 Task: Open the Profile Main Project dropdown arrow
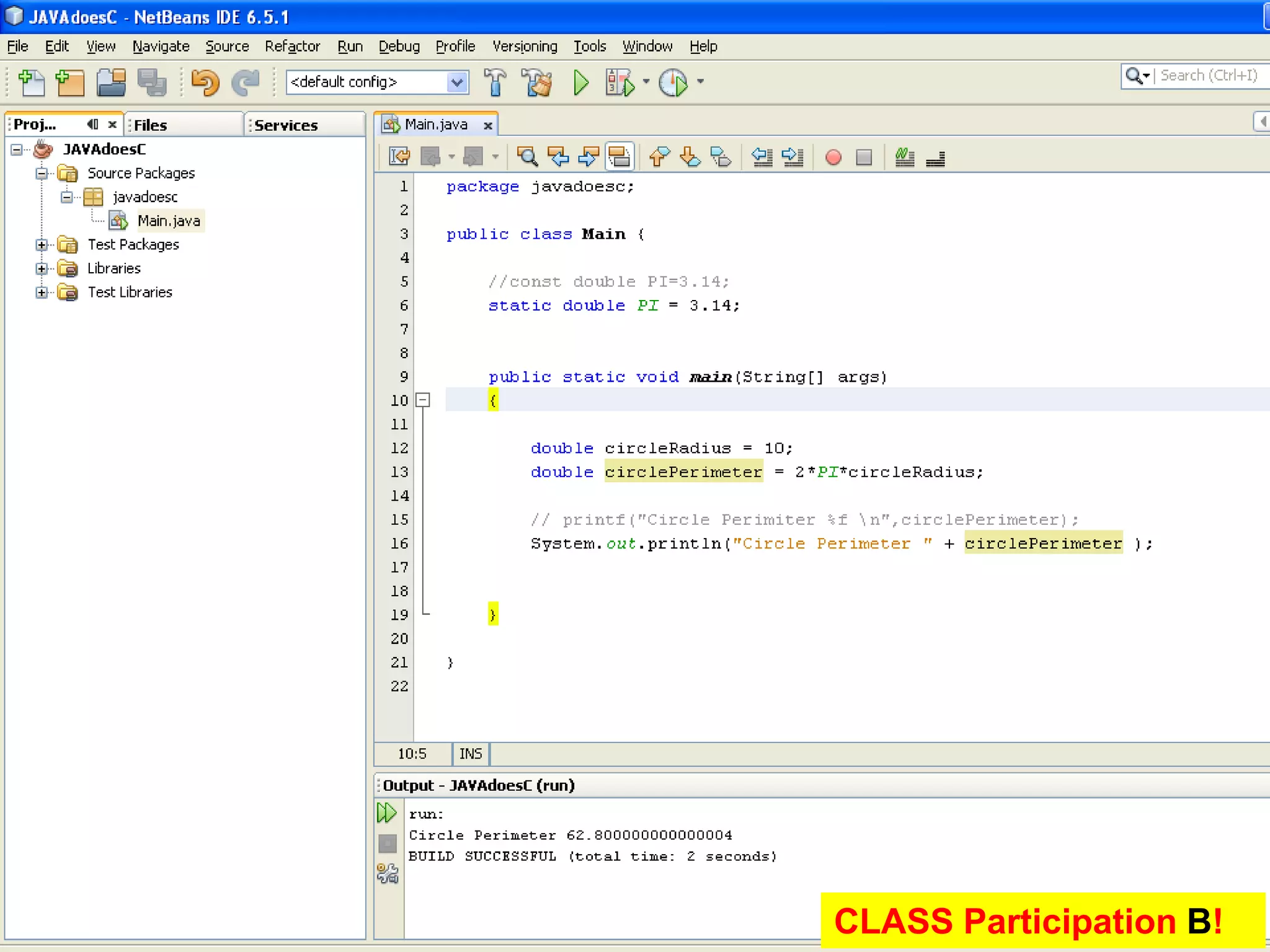pyautogui.click(x=701, y=81)
